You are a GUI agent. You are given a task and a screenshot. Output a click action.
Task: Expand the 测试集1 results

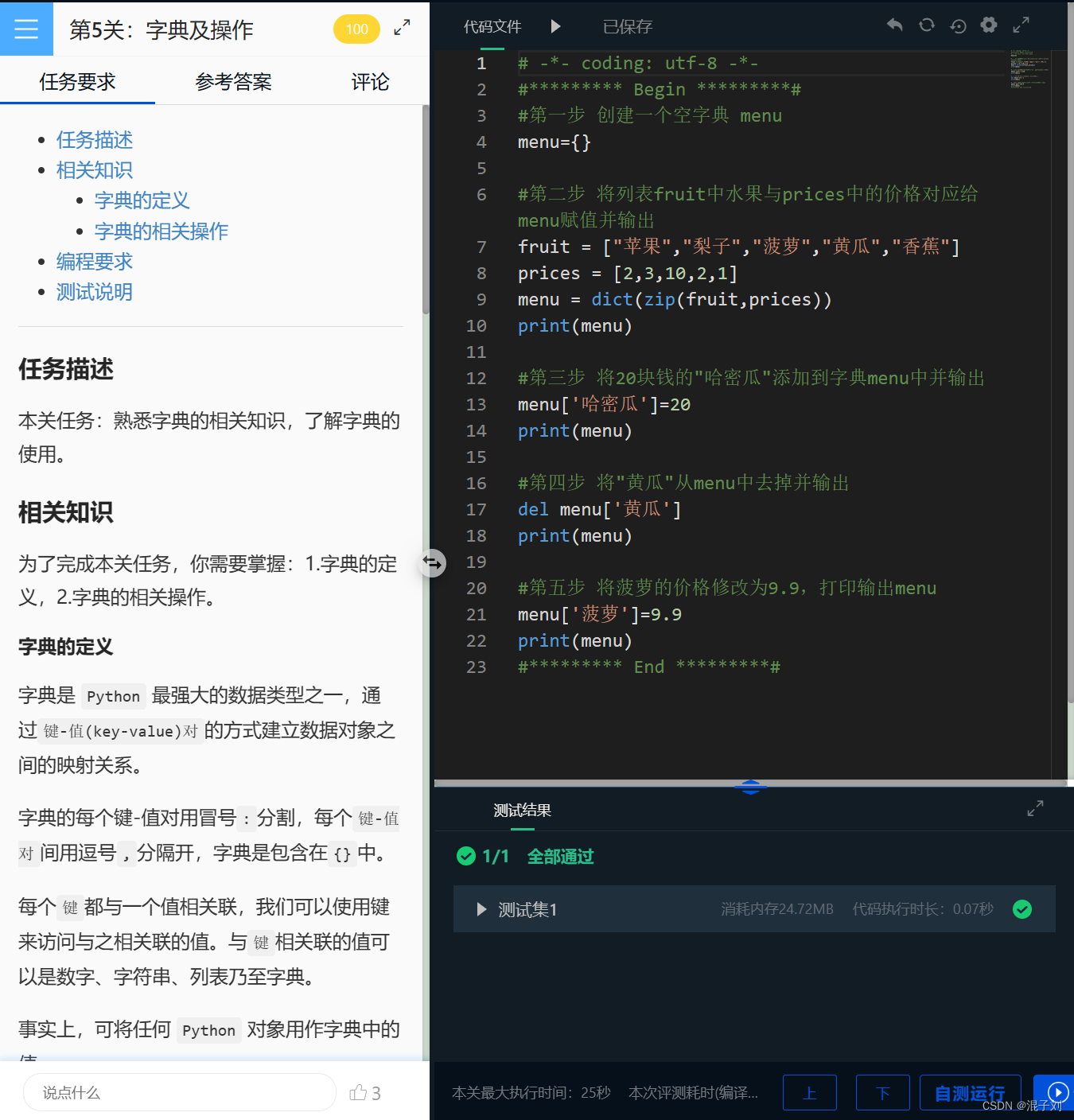point(481,909)
